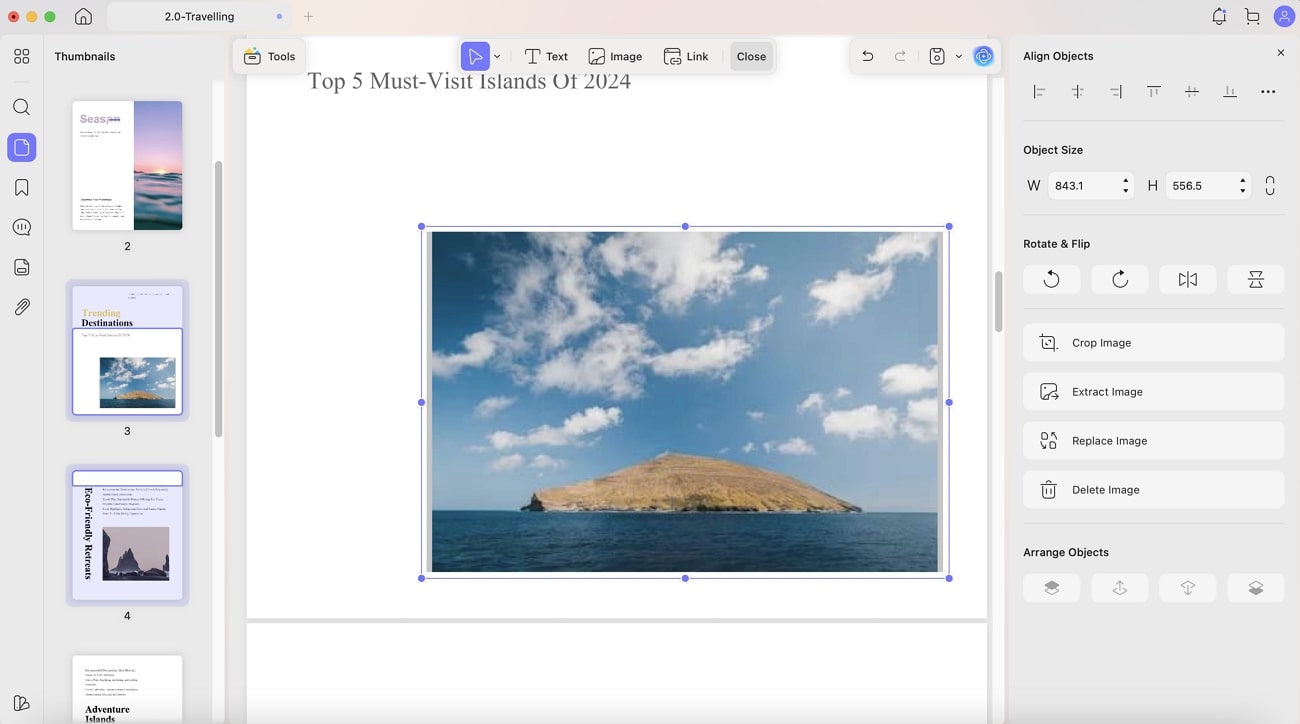
Task: Open the shopping cart icon
Action: [x=1252, y=16]
